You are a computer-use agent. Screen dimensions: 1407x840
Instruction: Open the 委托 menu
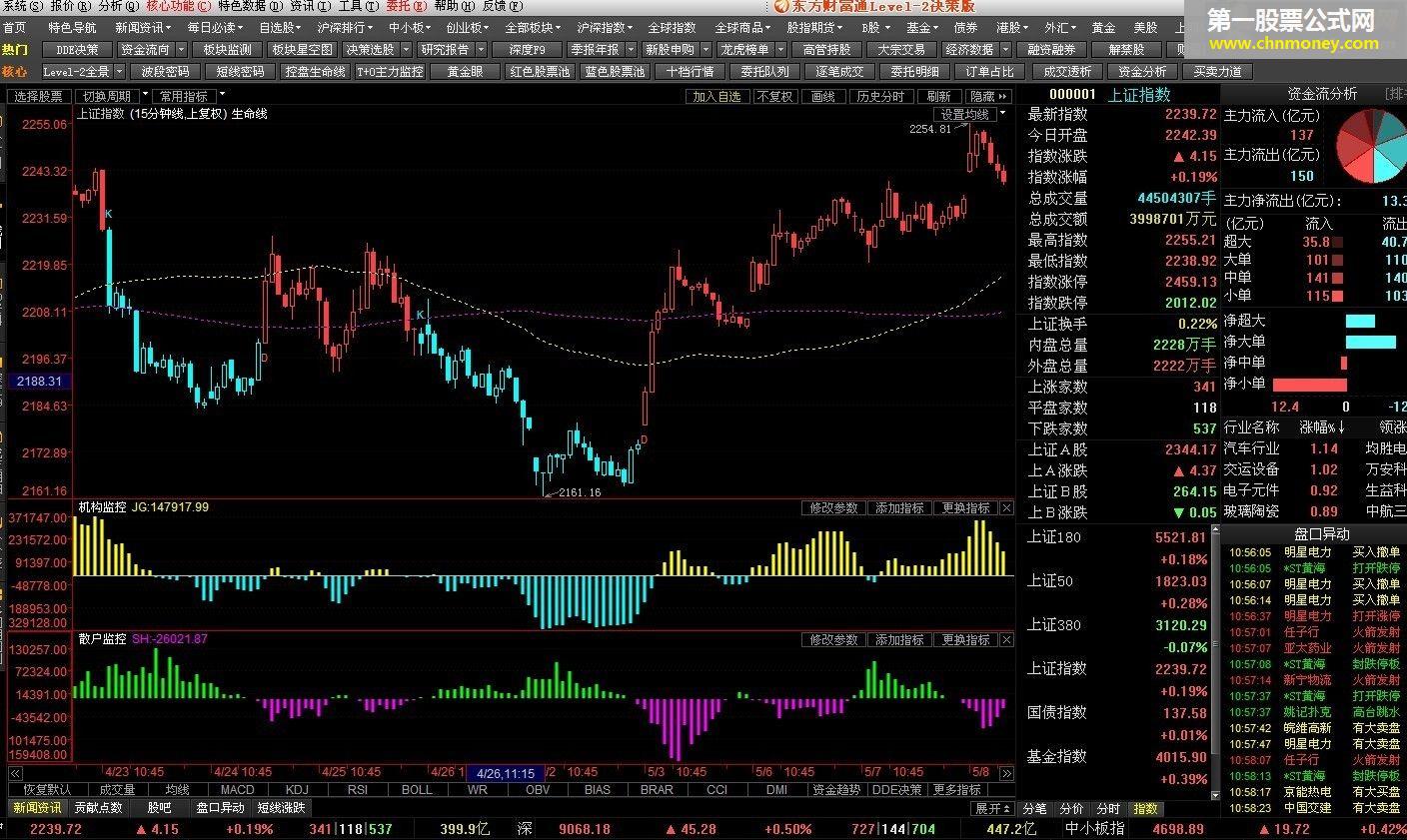click(405, 6)
